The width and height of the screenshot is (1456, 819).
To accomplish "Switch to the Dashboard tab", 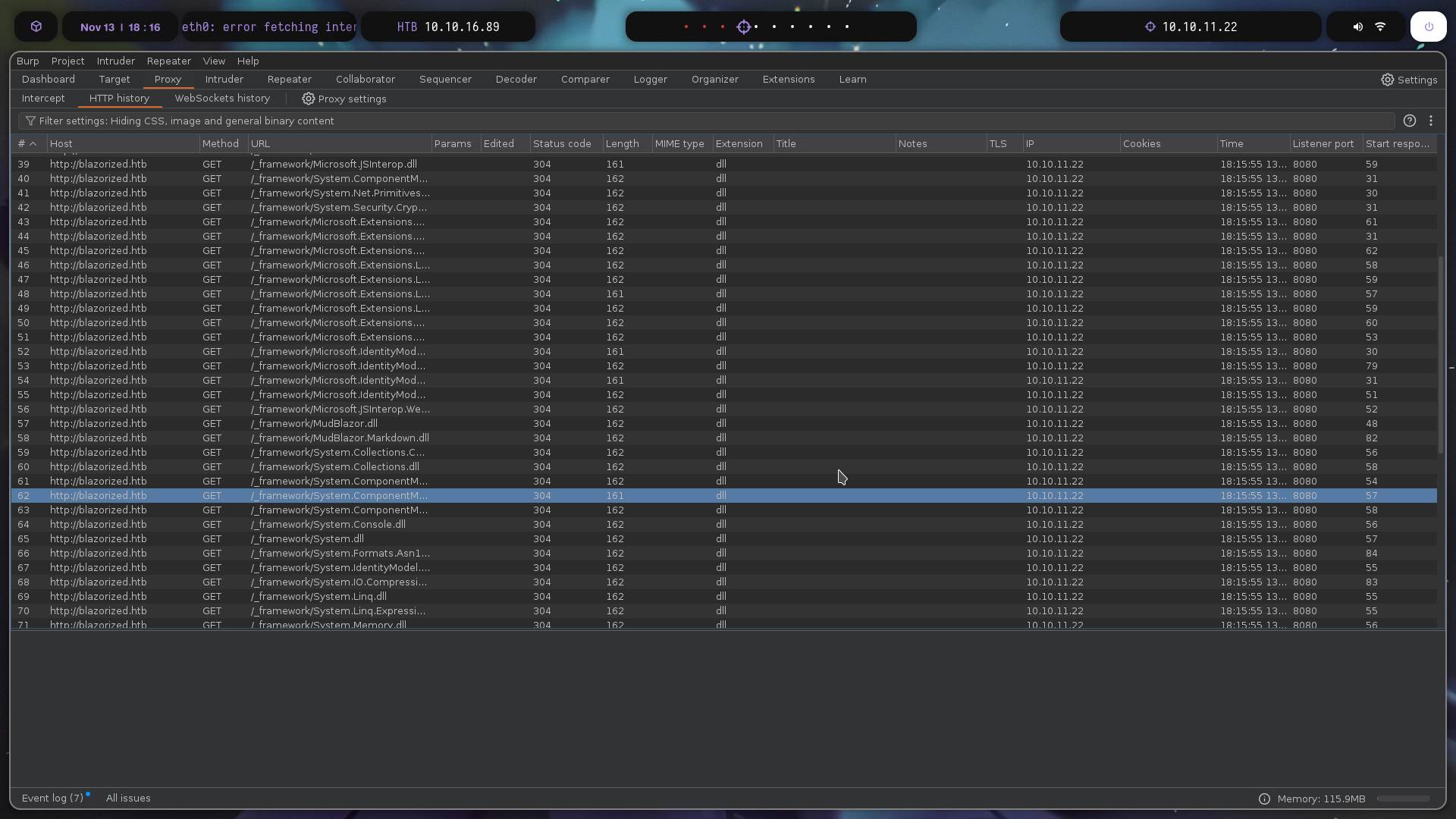I will tap(49, 79).
